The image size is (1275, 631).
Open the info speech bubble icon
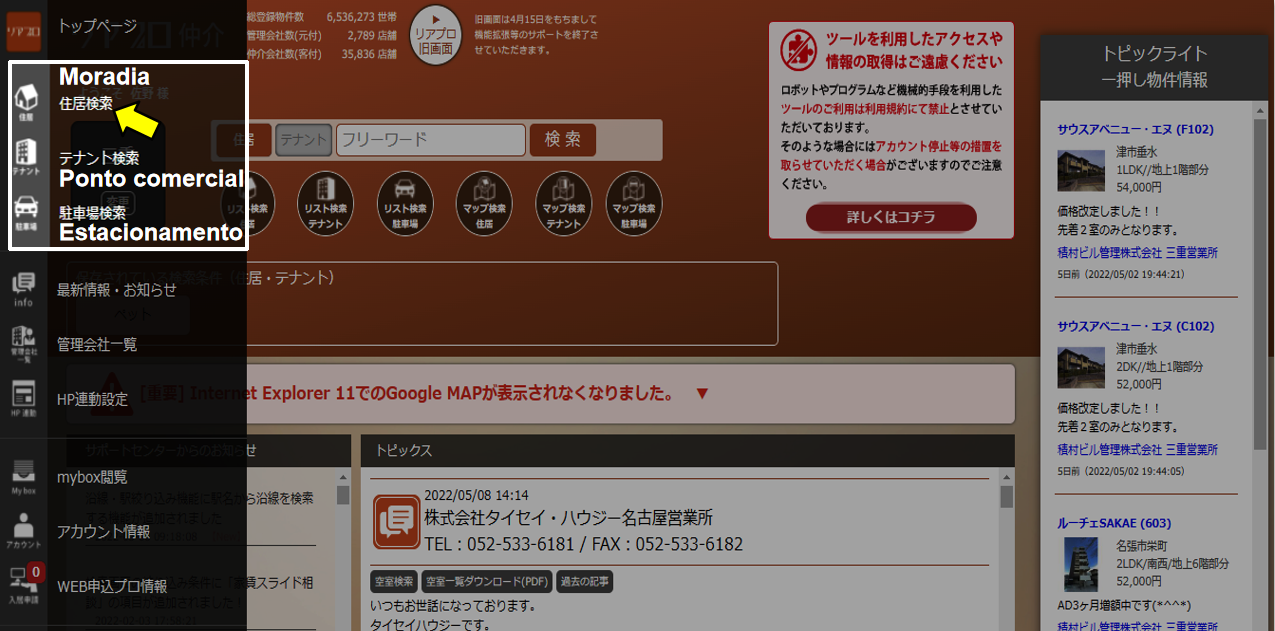coord(23,289)
